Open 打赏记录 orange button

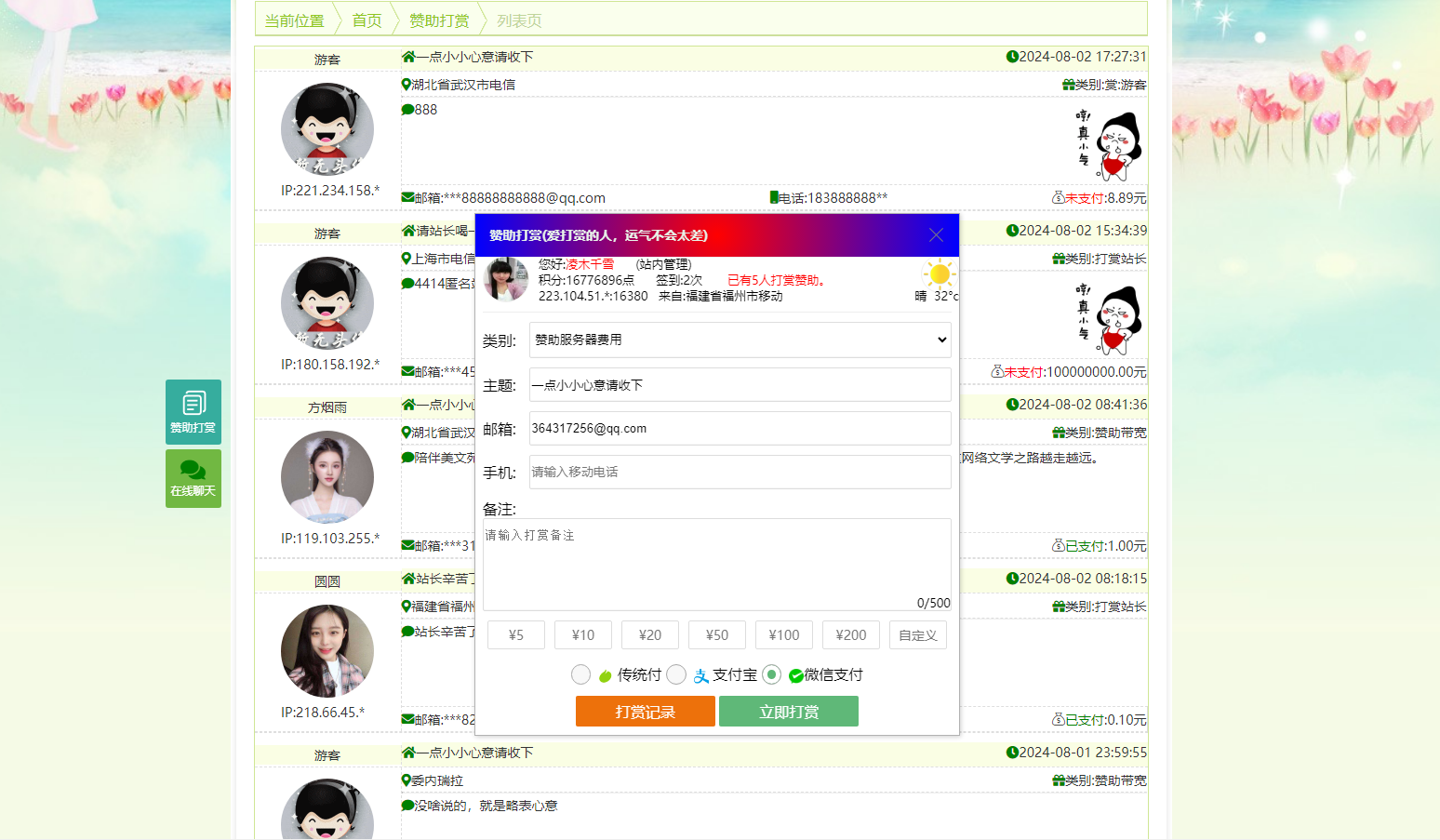click(646, 712)
